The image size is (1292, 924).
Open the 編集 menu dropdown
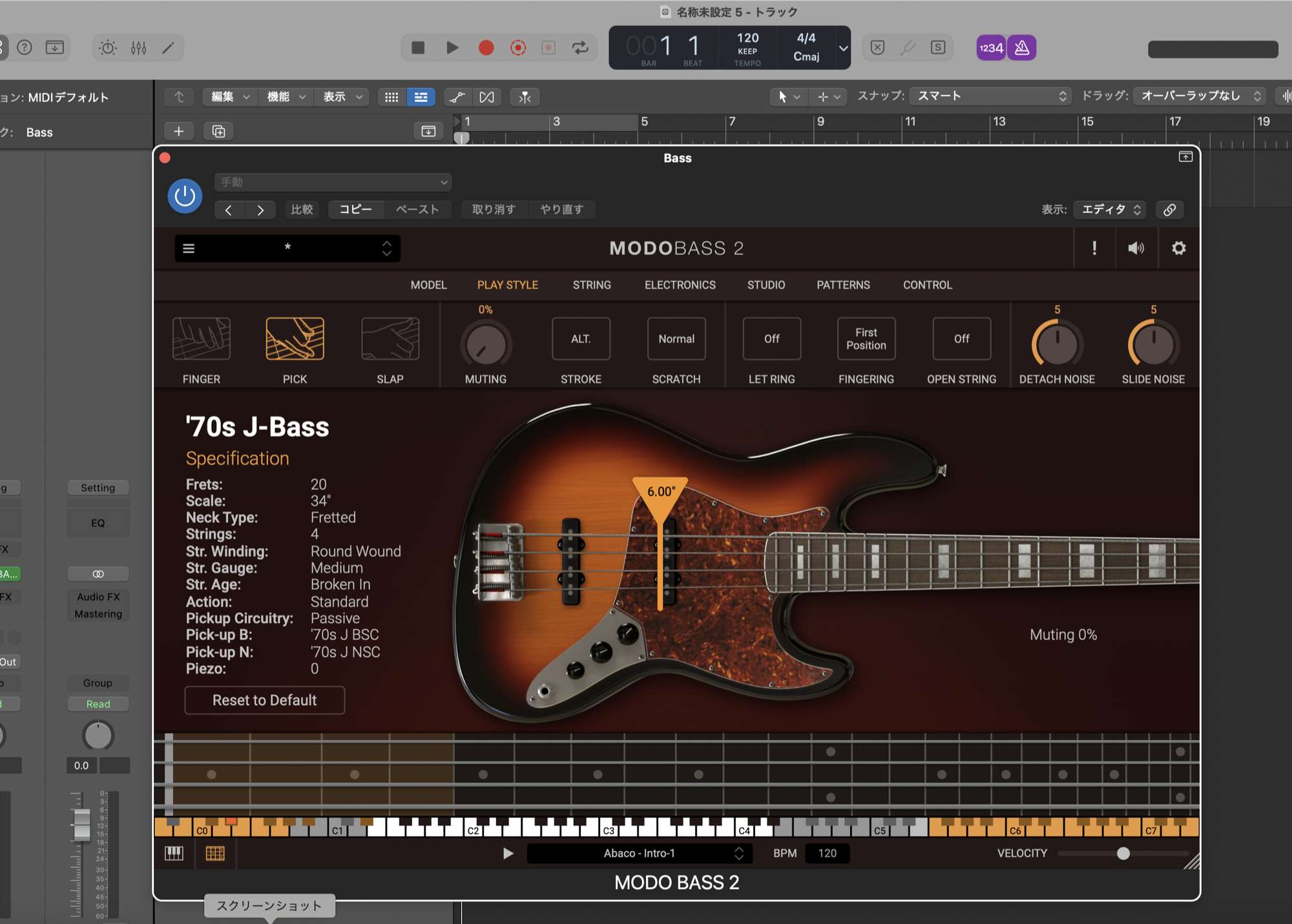pos(230,97)
